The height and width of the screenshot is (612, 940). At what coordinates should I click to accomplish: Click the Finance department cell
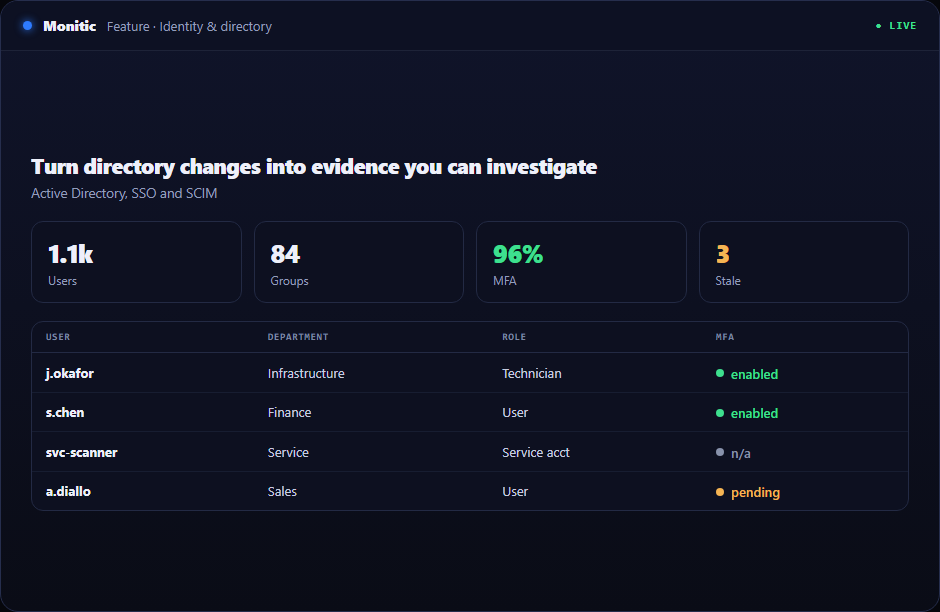coord(290,412)
